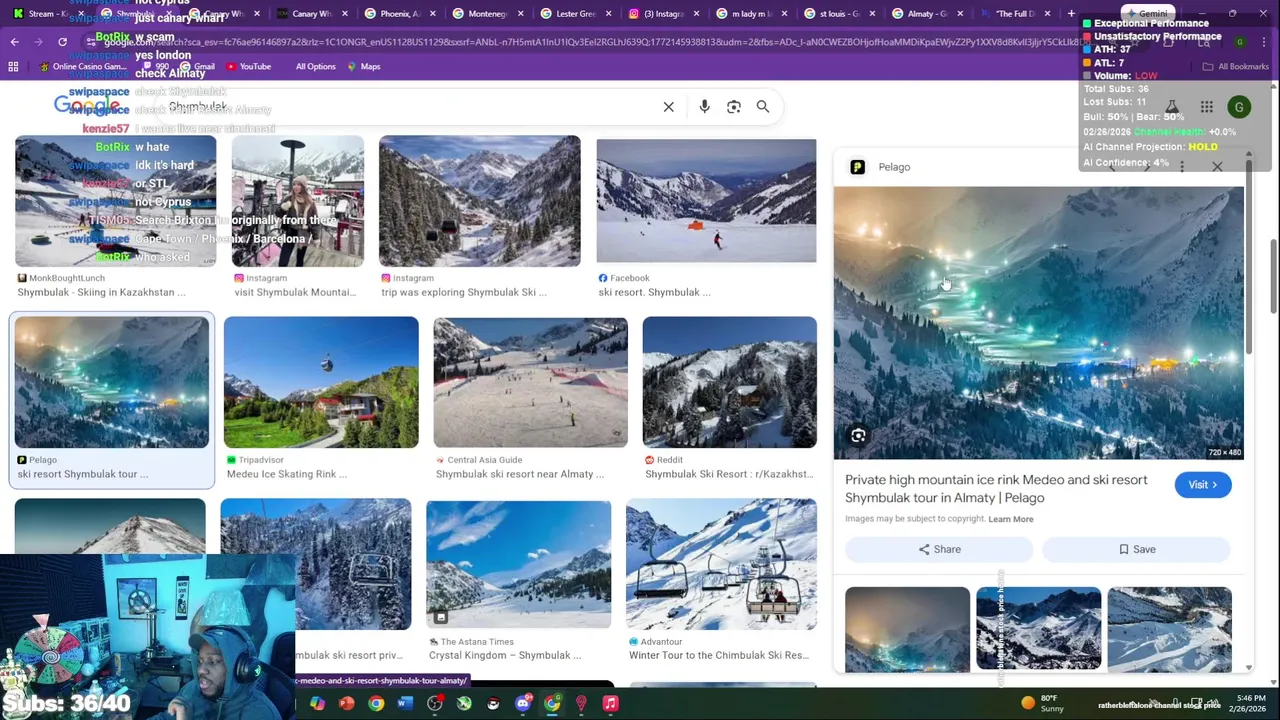Open the Copilot icon in the taskbar

[317, 704]
